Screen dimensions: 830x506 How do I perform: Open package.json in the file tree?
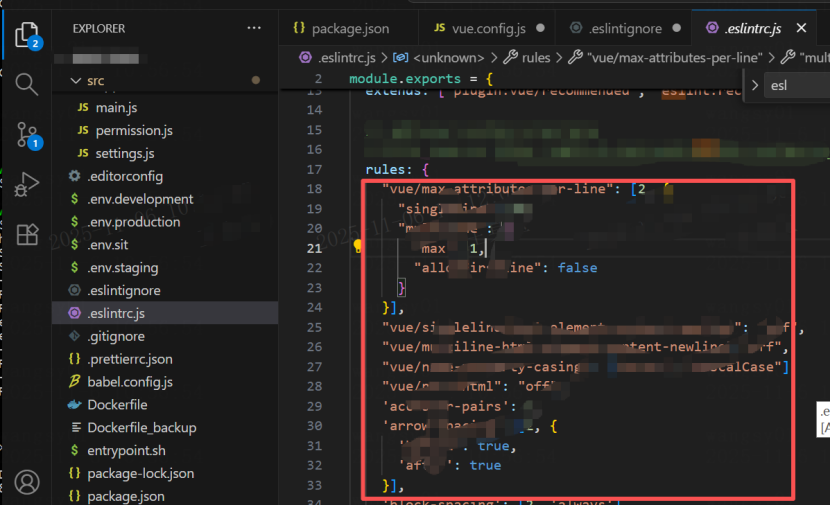(125, 496)
